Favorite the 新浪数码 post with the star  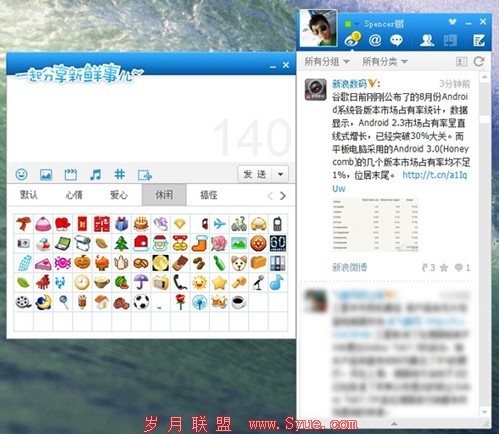[x=444, y=268]
